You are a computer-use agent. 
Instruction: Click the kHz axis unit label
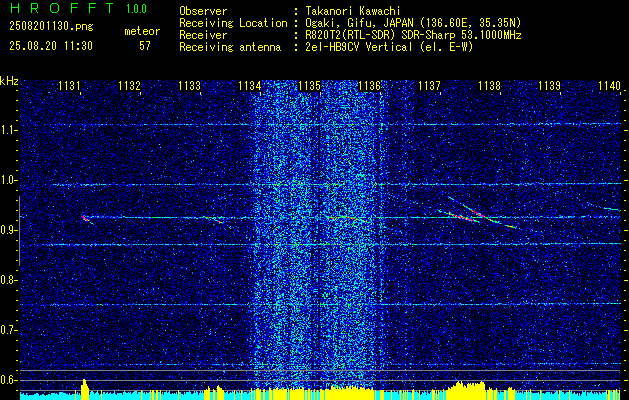(9, 81)
